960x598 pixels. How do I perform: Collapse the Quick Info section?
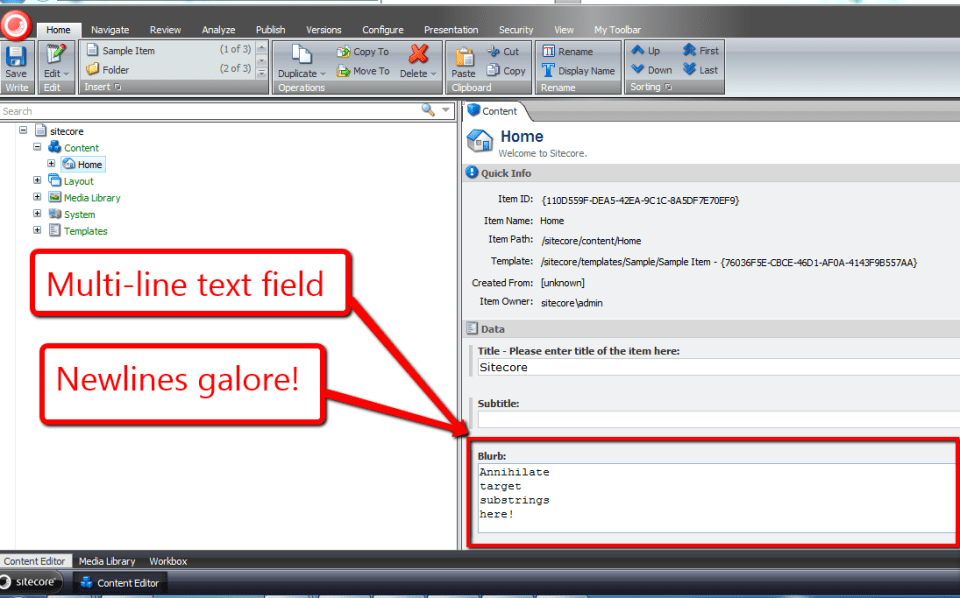tap(472, 173)
